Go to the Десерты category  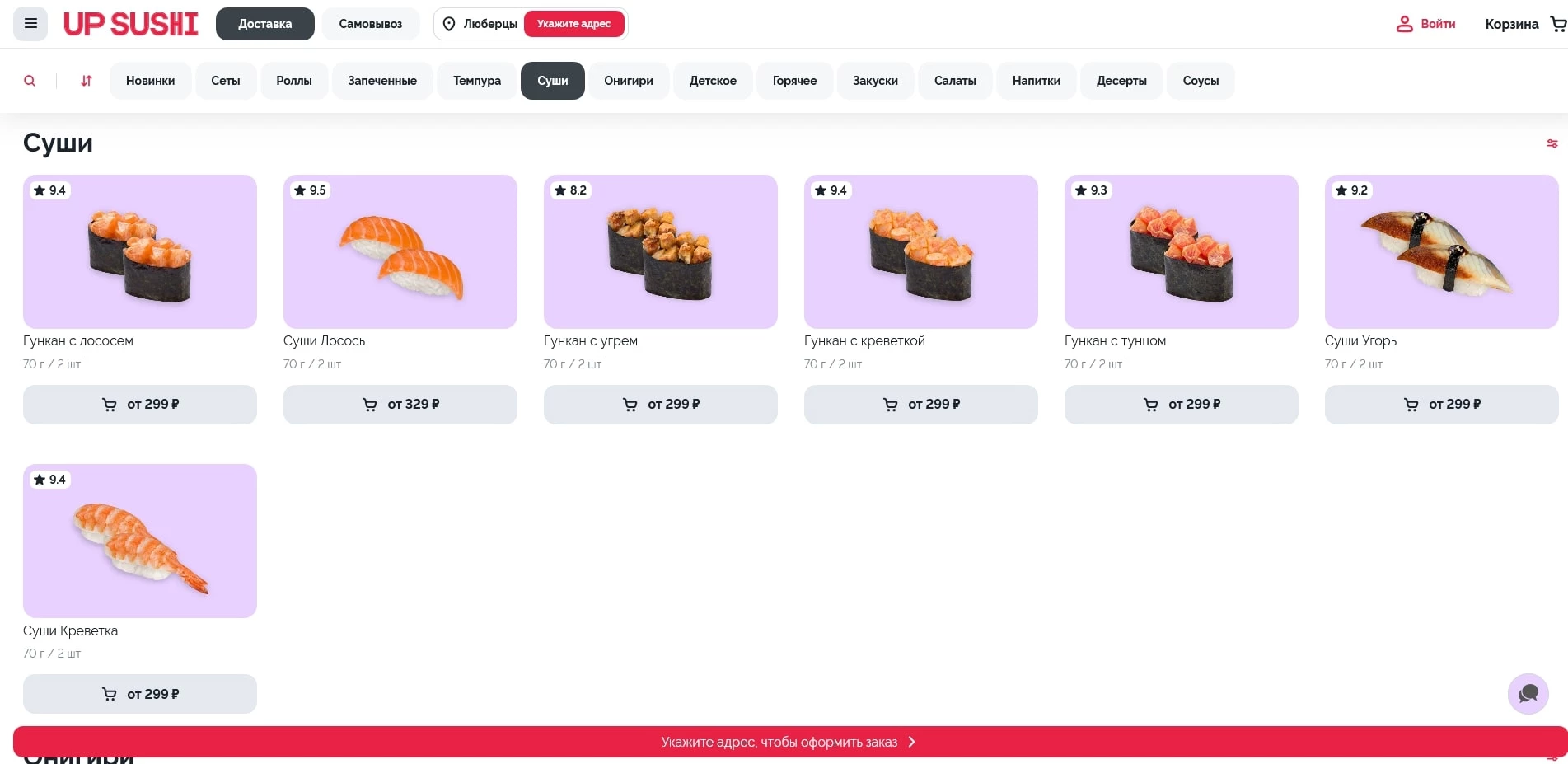[1121, 81]
